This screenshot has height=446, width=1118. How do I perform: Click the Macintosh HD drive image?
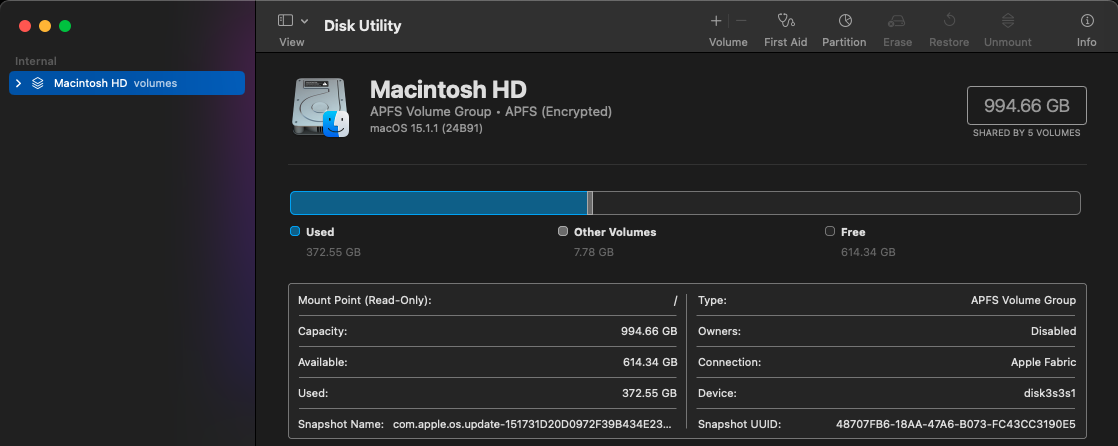[x=320, y=107]
